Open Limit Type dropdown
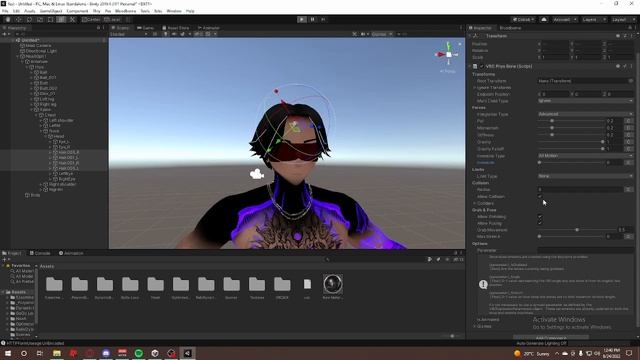The image size is (640, 360). (x=585, y=176)
